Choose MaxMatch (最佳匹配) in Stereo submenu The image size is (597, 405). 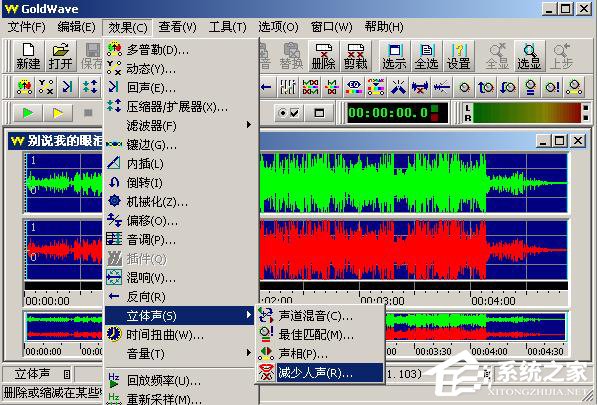coord(320,335)
